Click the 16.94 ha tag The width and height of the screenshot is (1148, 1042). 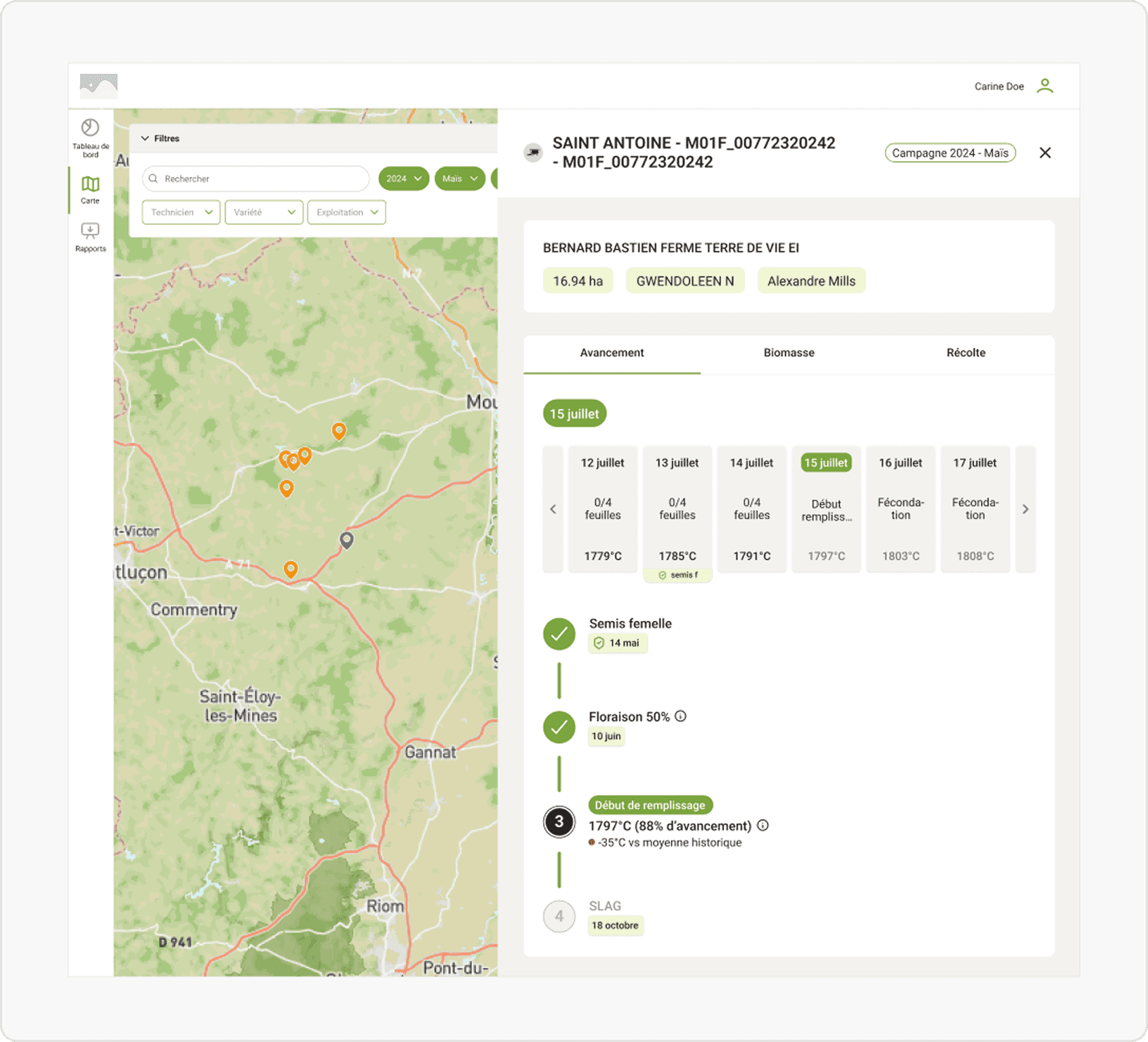point(578,281)
